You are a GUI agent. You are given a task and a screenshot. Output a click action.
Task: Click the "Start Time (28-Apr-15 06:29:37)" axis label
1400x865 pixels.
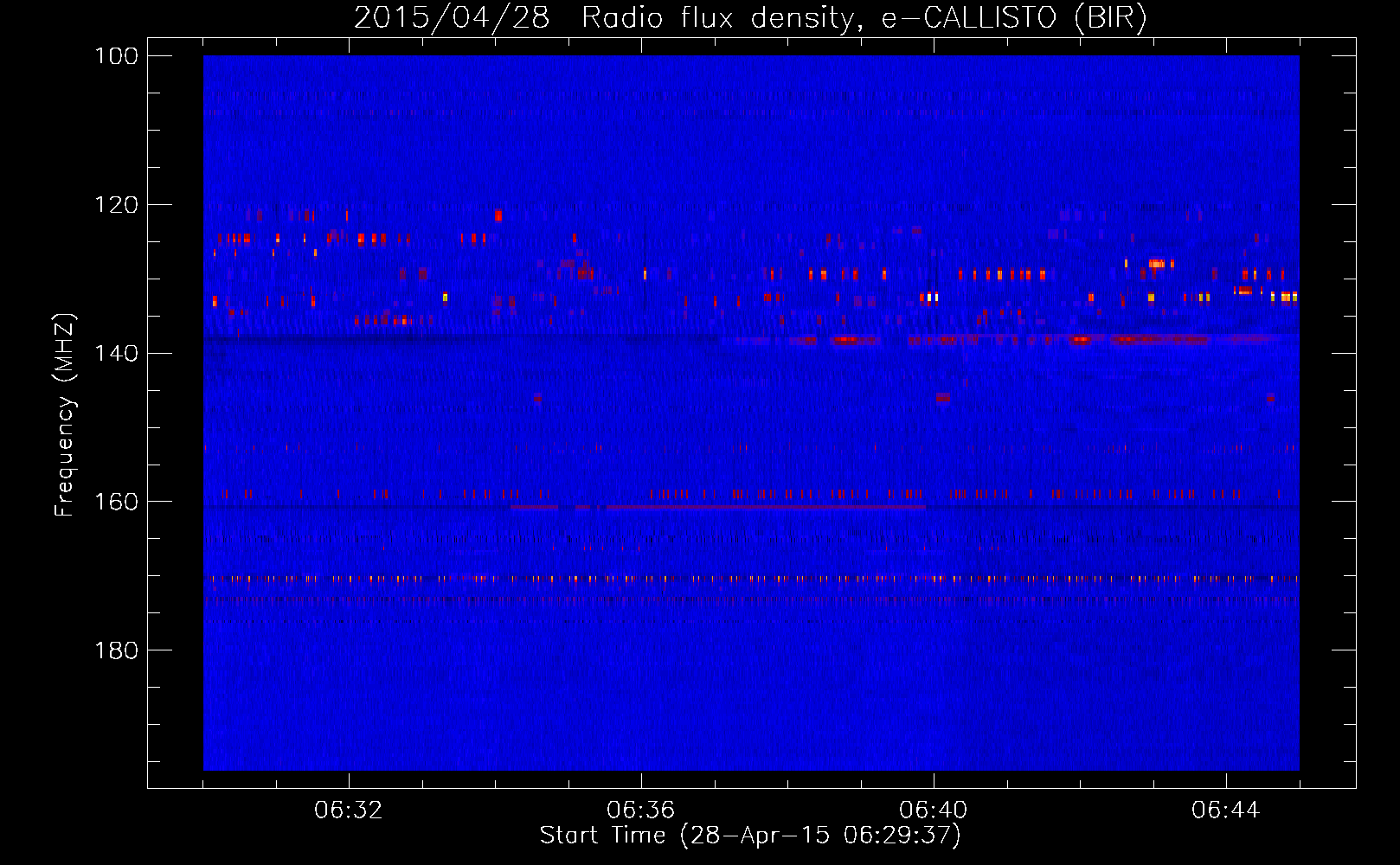click(750, 836)
